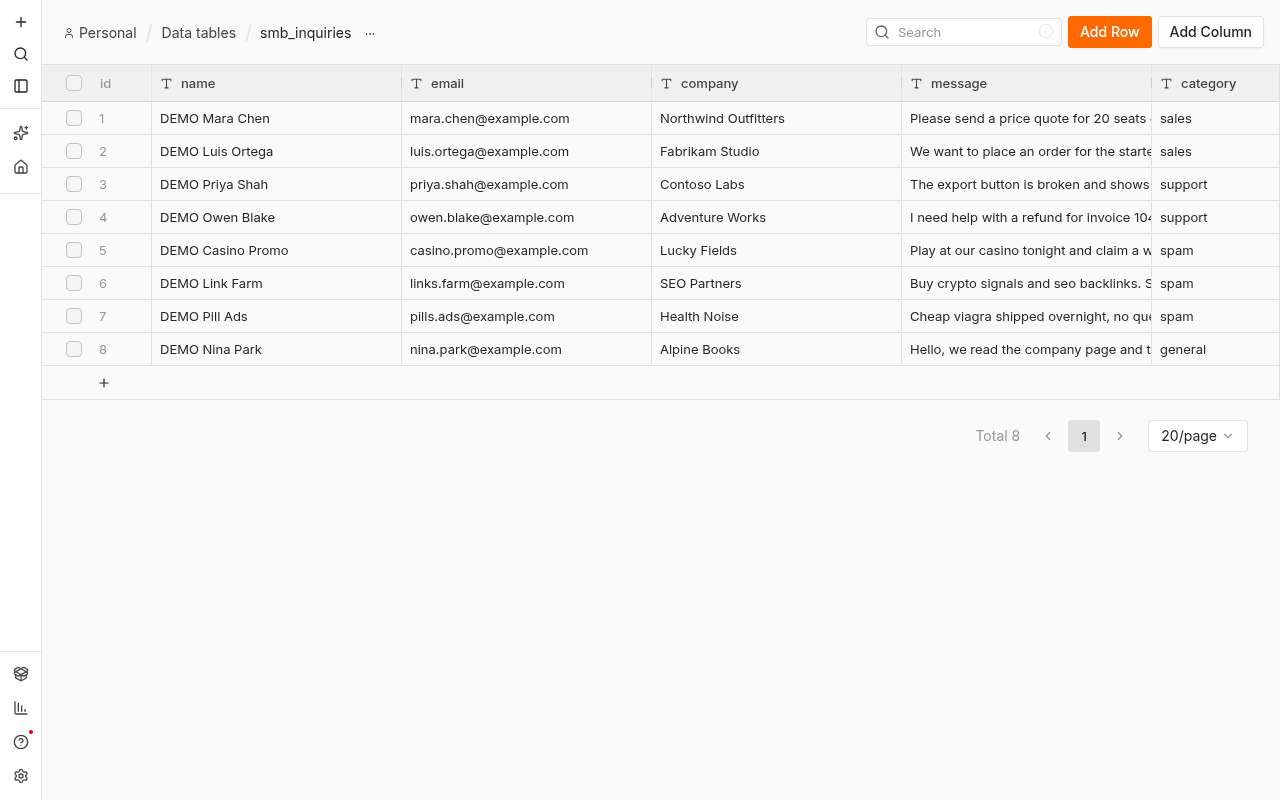1280x800 pixels.
Task: Open the help question mark icon
Action: (x=21, y=742)
